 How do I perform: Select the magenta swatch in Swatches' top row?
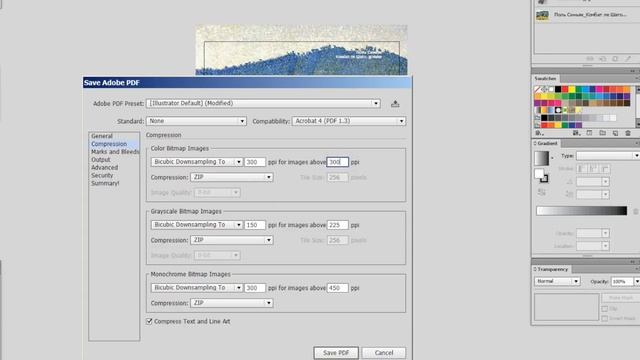(x=599, y=89)
